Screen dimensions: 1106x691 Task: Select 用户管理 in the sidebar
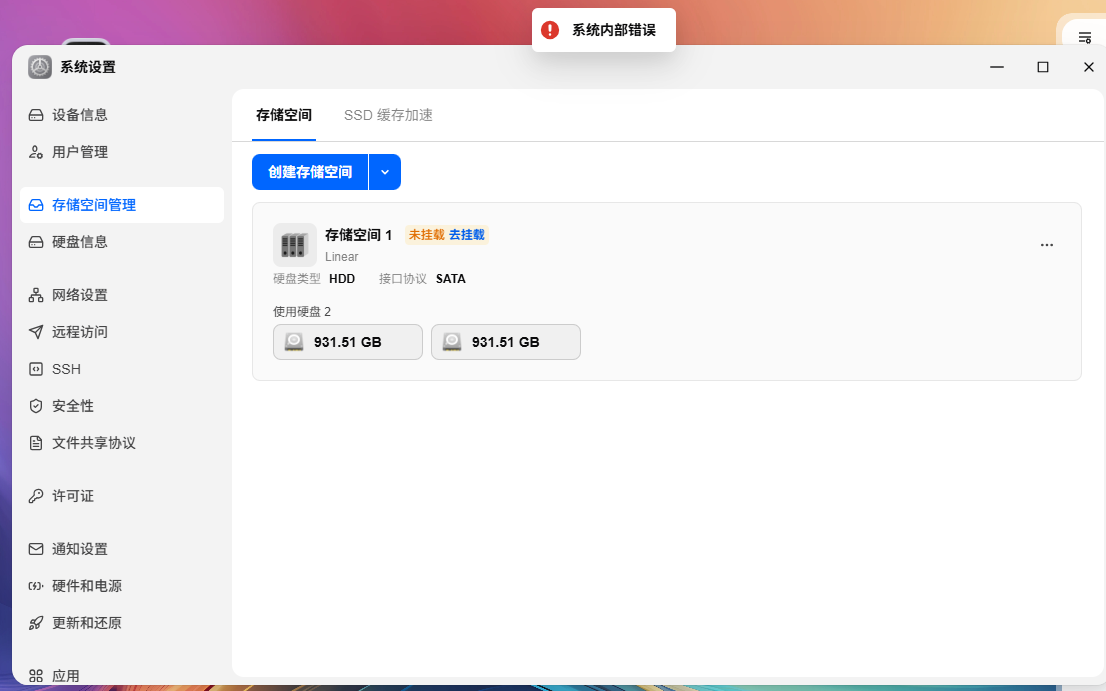[x=121, y=152]
